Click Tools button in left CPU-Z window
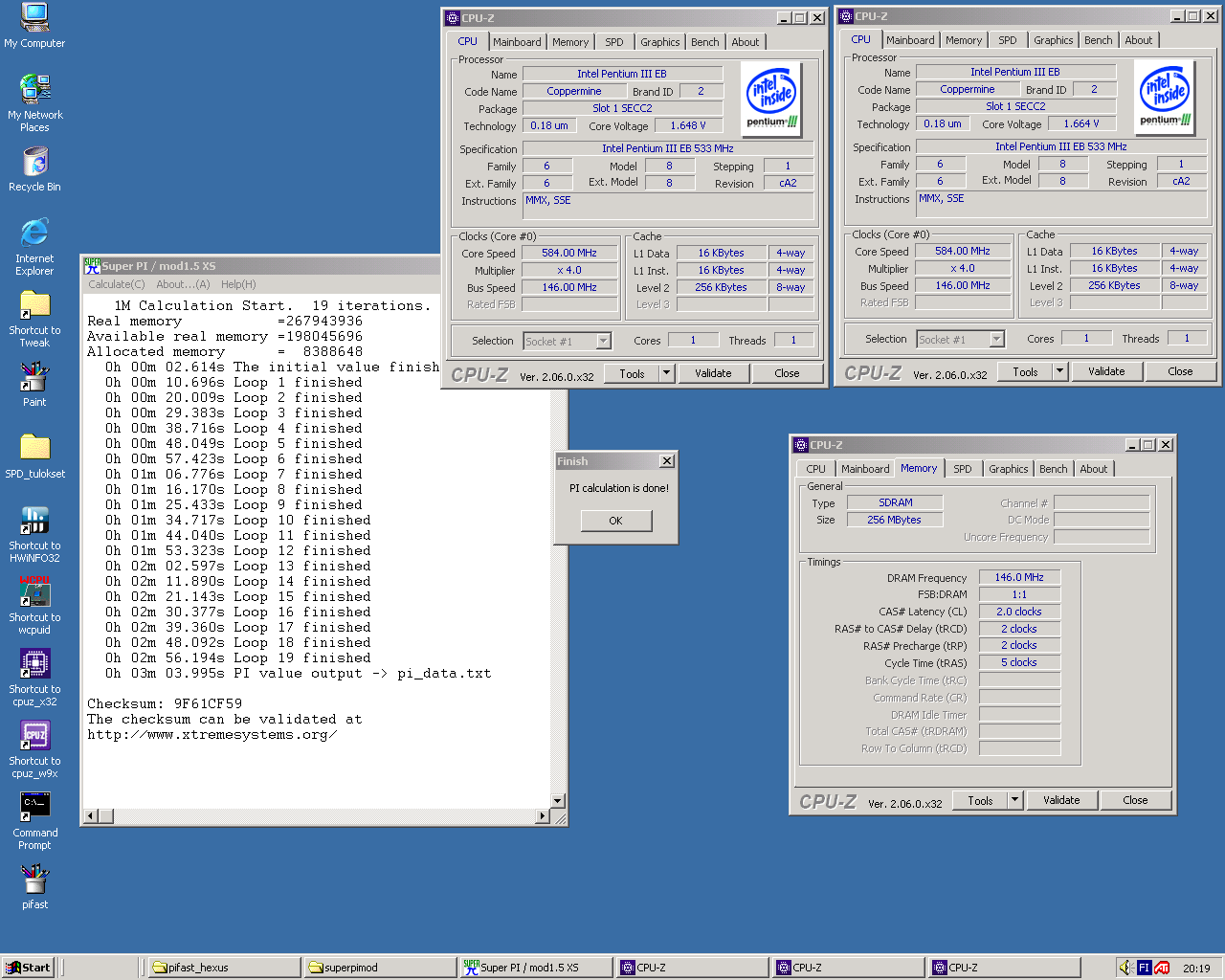 pos(633,373)
